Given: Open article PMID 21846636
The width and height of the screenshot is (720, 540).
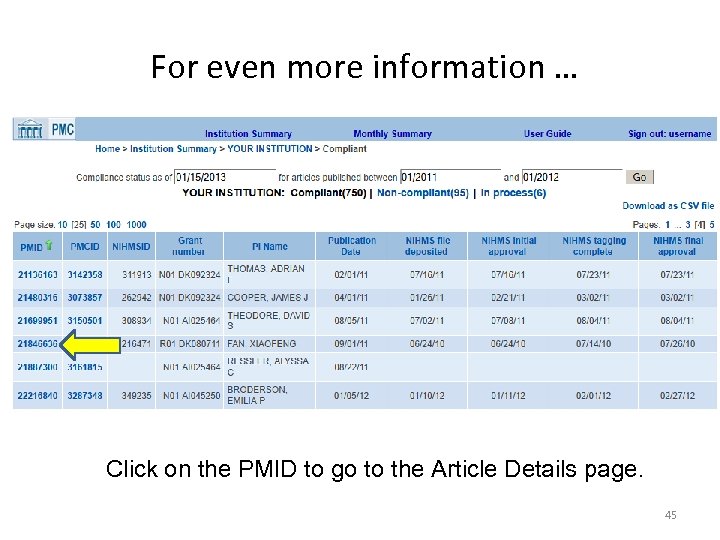Looking at the screenshot, I should 38,343.
